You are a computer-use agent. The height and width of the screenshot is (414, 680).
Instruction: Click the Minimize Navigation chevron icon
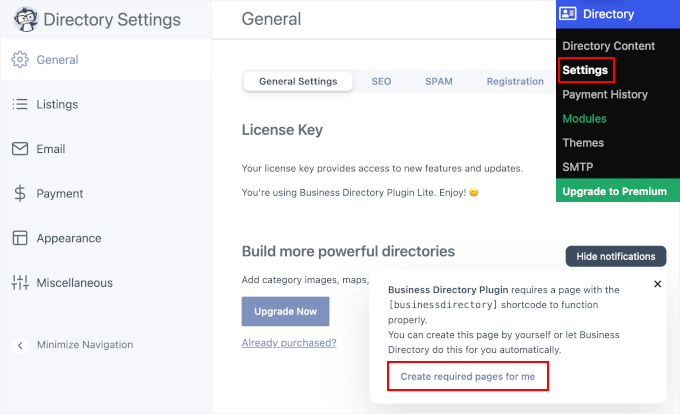pos(20,346)
